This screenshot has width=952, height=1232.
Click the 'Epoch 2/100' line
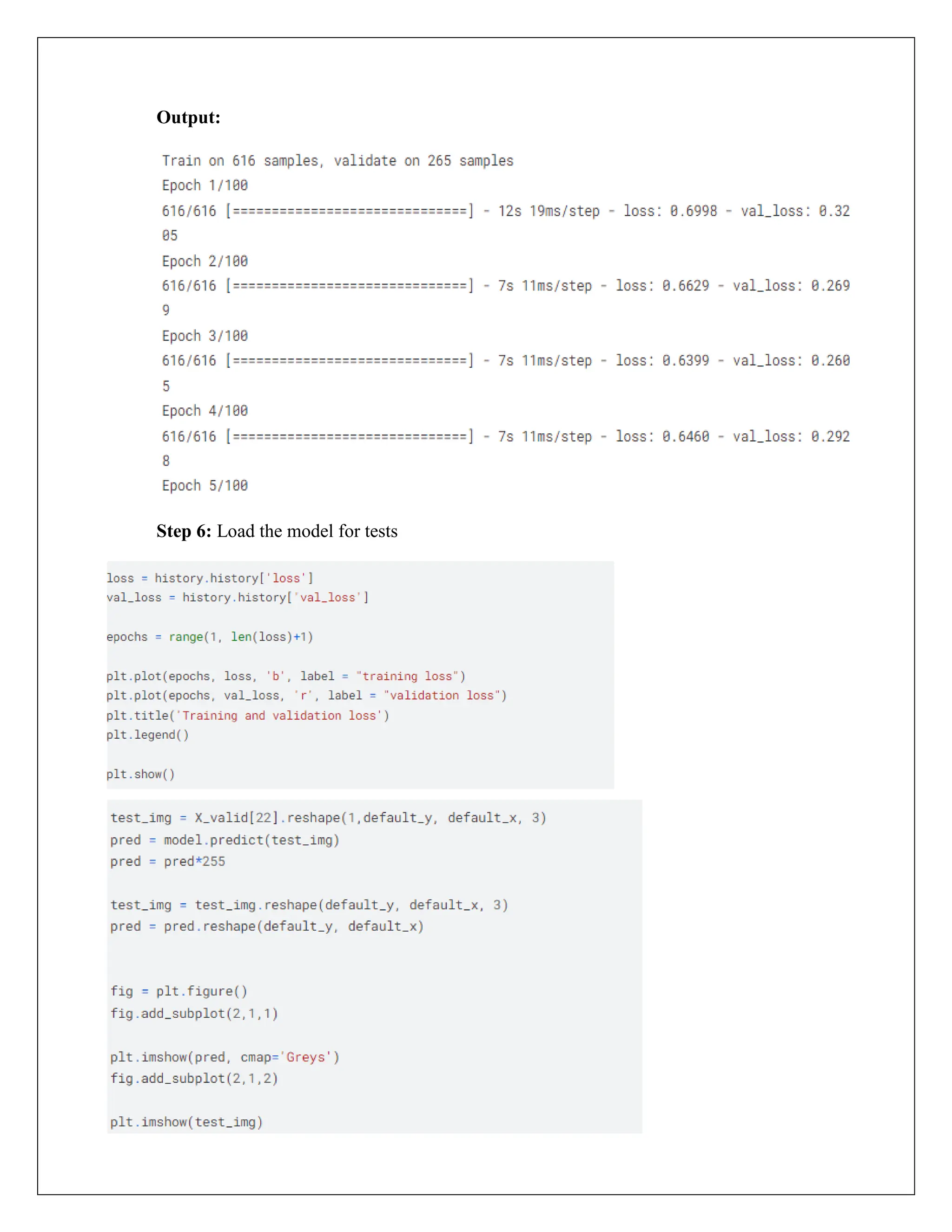205,261
